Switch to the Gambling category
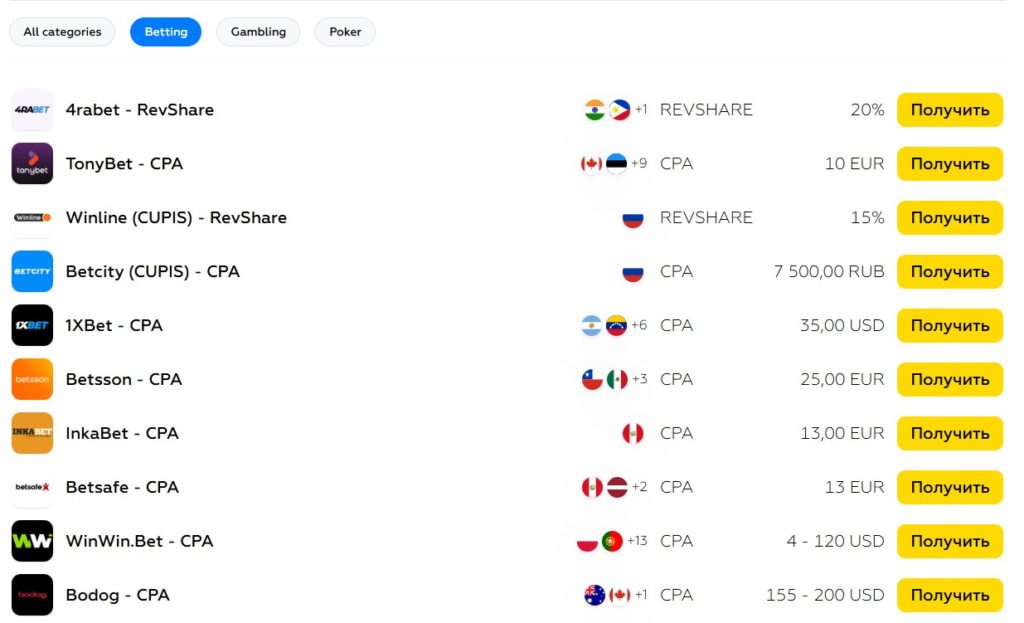Image resolution: width=1024 pixels, height=623 pixels. tap(258, 32)
